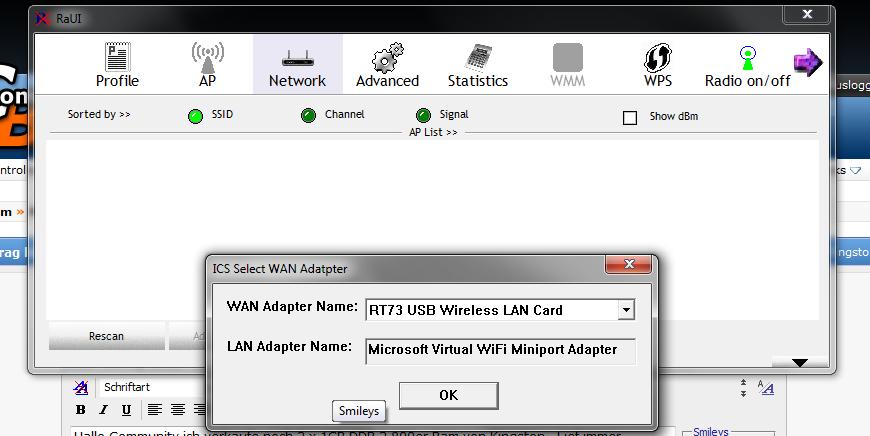Screen dimensions: 870x436
Task: Rescan for access points
Action: [x=107, y=336]
